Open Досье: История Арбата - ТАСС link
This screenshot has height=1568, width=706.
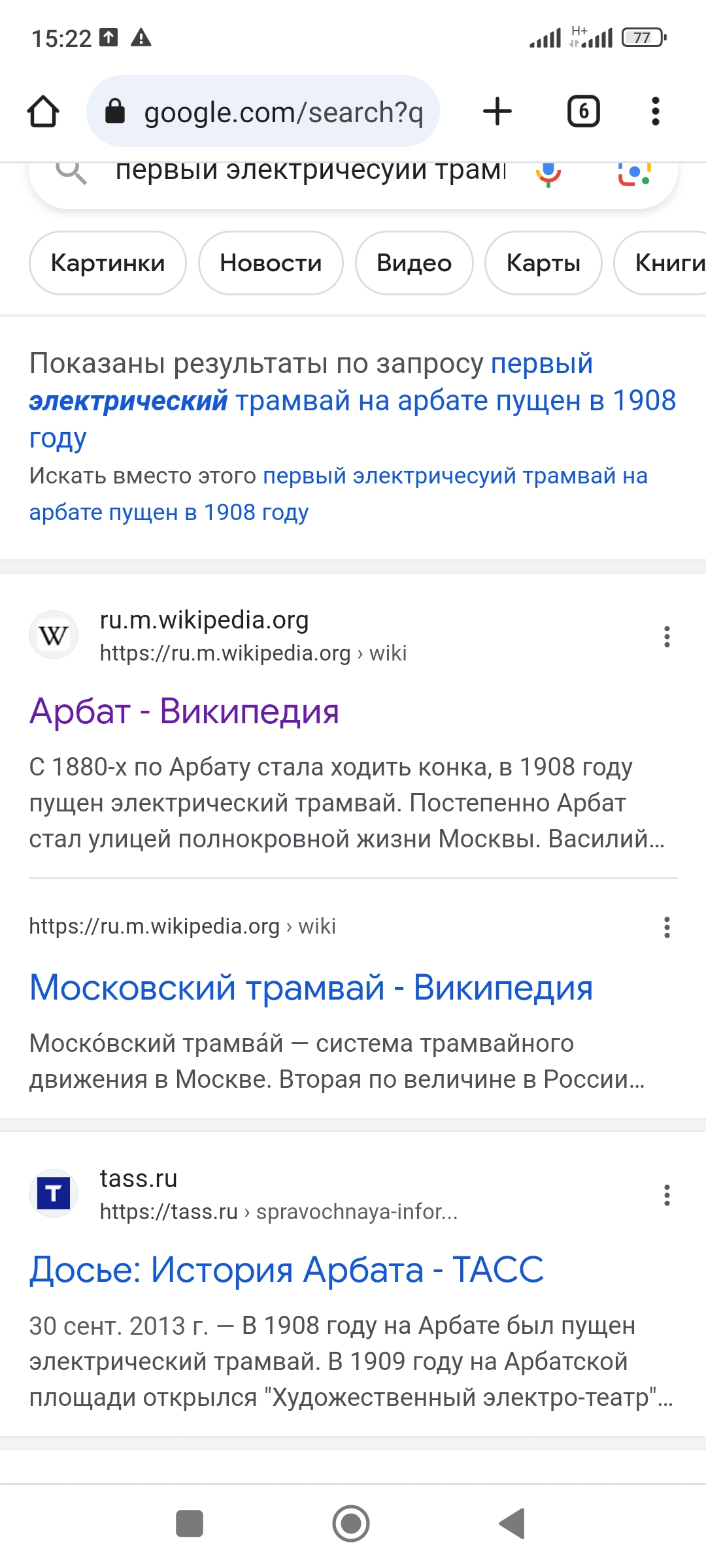[286, 1269]
